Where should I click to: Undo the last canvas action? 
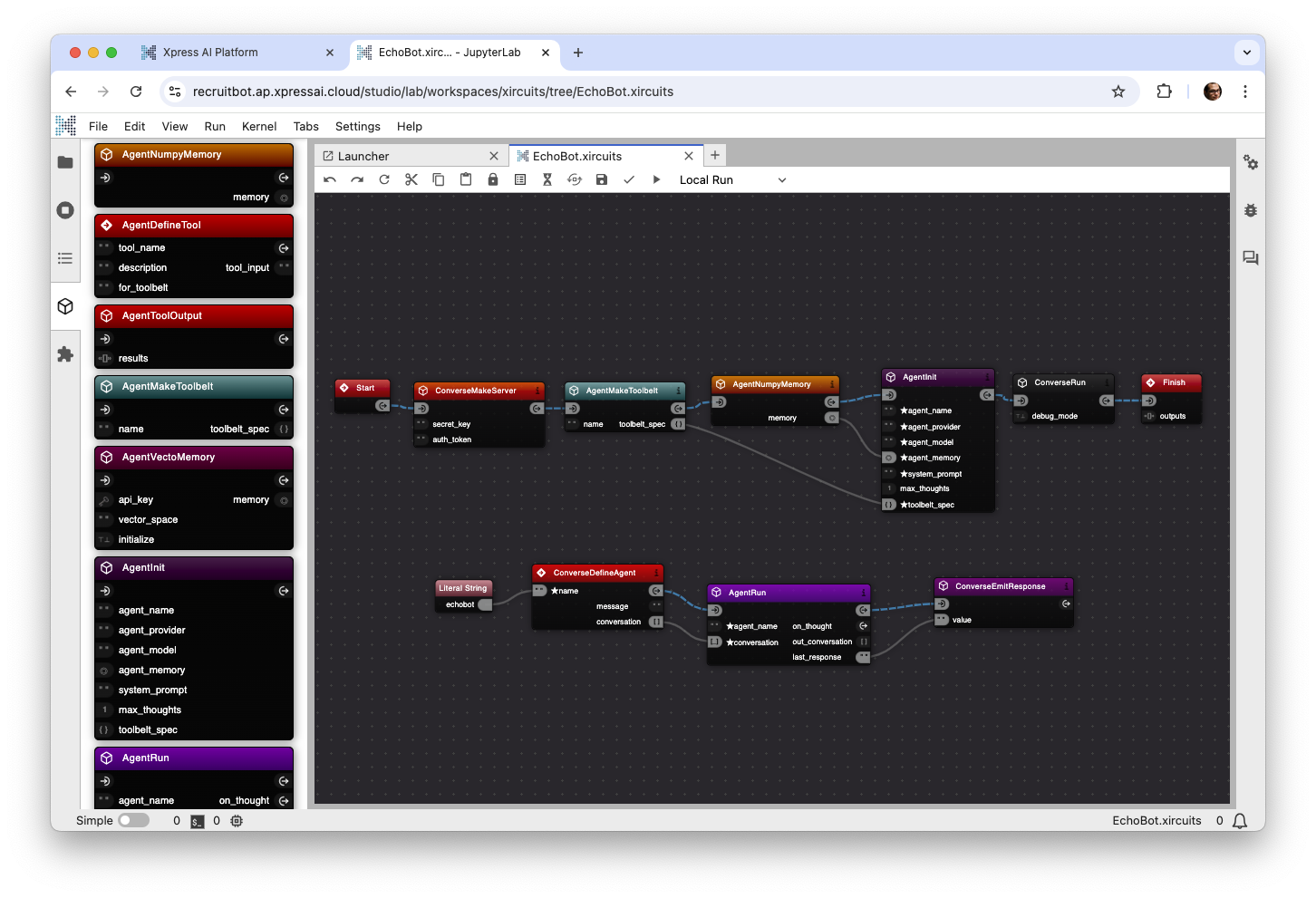pyautogui.click(x=330, y=179)
